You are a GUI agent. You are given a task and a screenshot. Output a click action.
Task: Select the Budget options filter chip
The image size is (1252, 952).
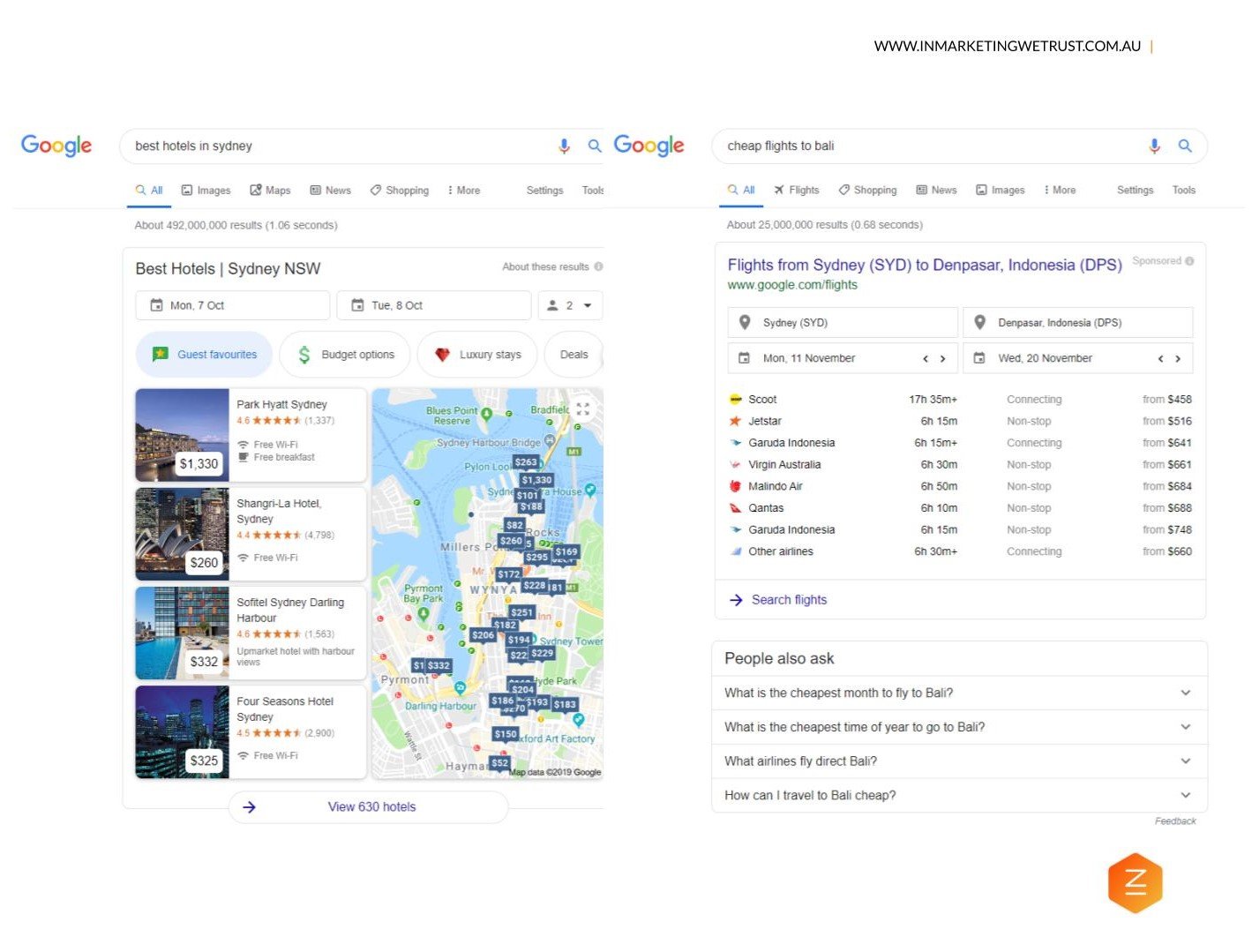[345, 355]
